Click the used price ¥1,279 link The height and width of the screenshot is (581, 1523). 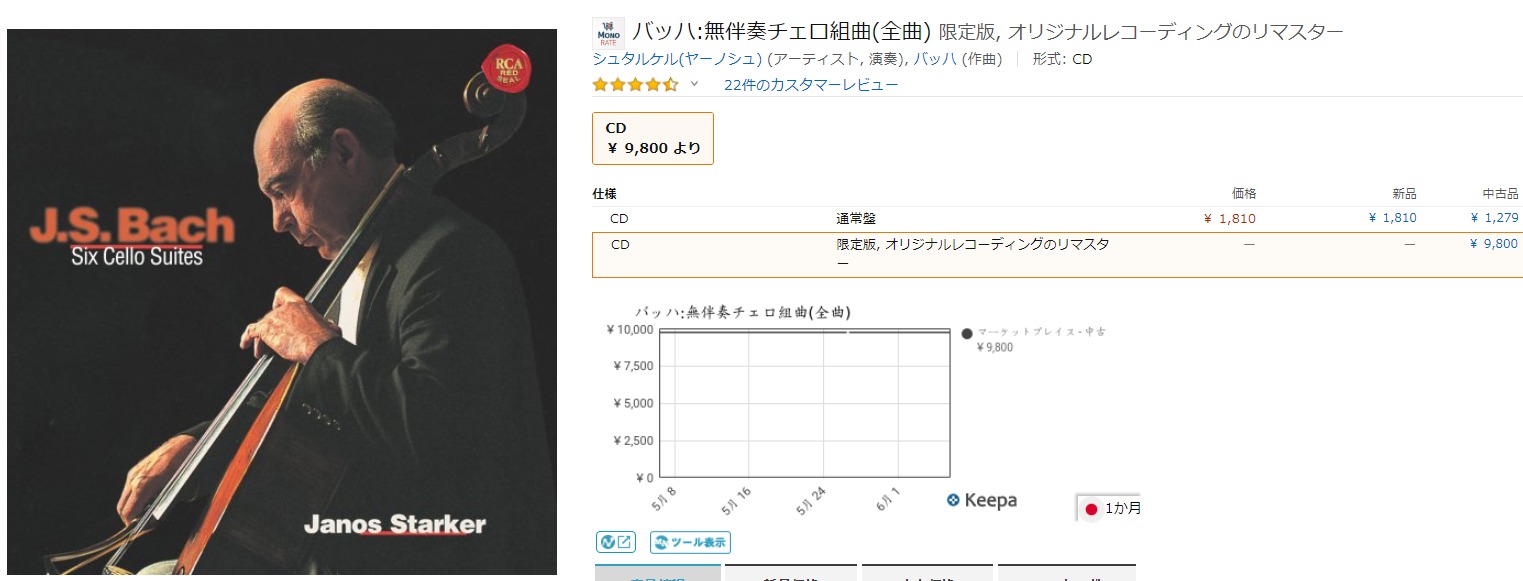click(x=1495, y=218)
